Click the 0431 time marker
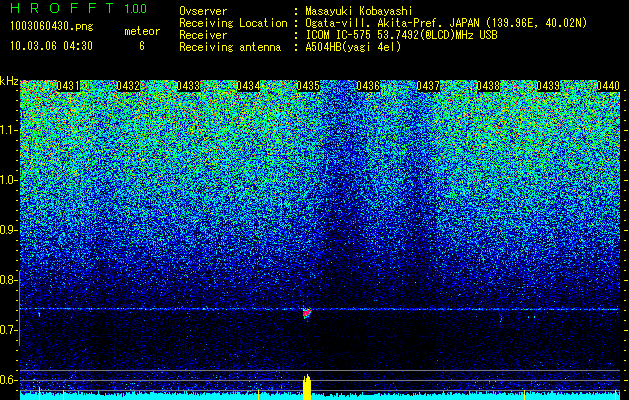The width and height of the screenshot is (629, 400). tap(68, 86)
